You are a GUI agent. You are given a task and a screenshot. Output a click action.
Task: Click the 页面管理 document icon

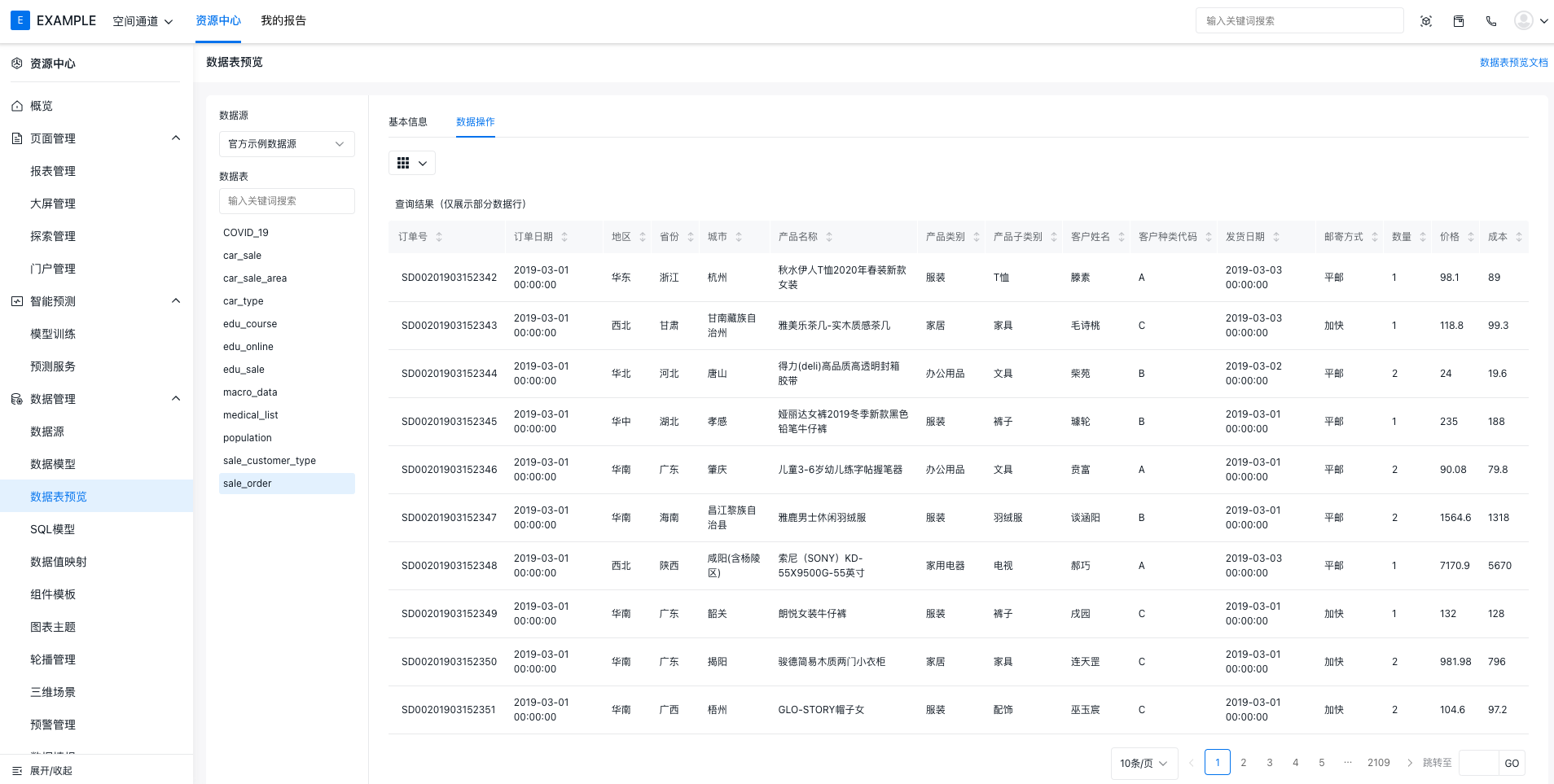(x=17, y=138)
